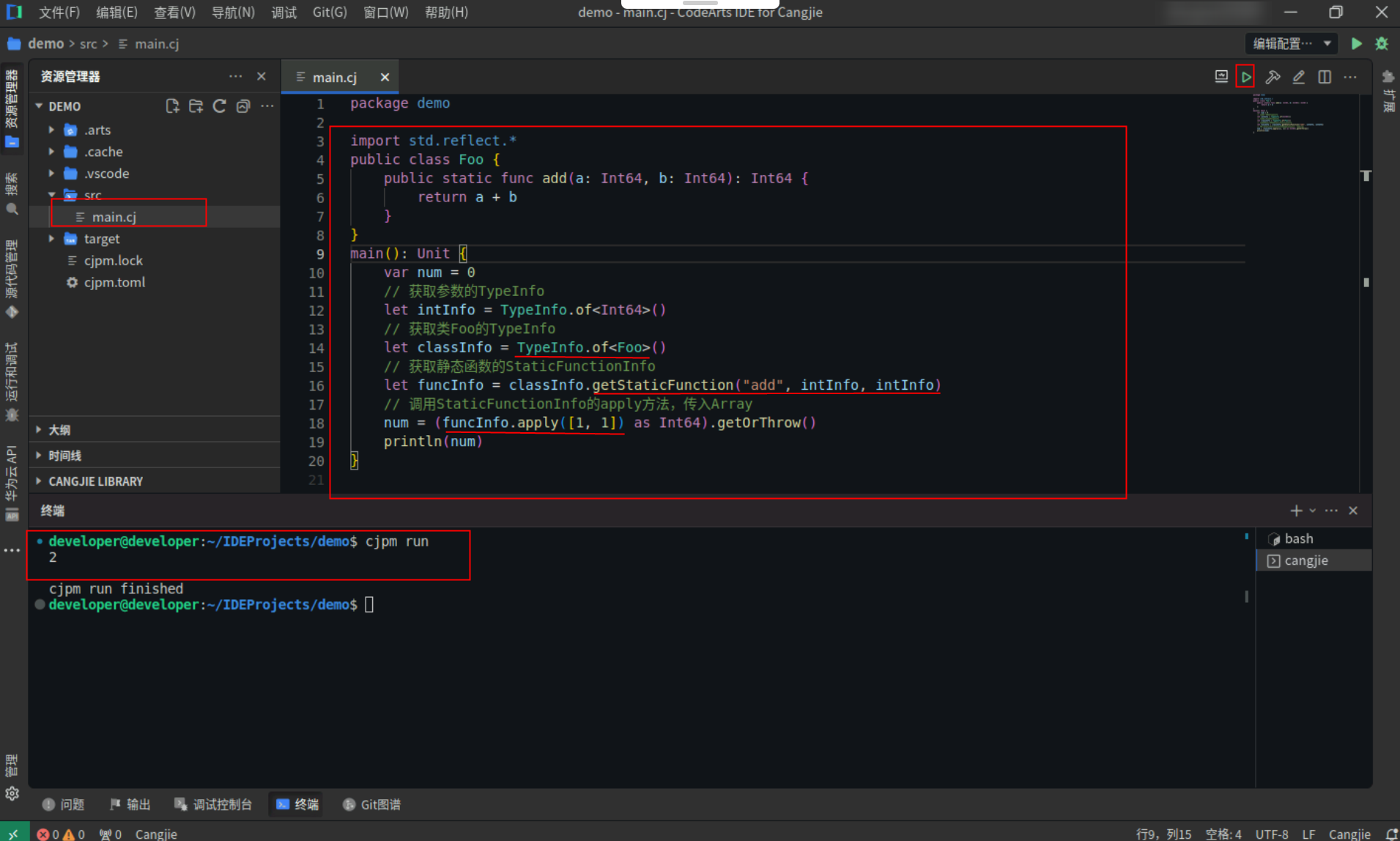Close the terminal panel

click(x=1353, y=511)
